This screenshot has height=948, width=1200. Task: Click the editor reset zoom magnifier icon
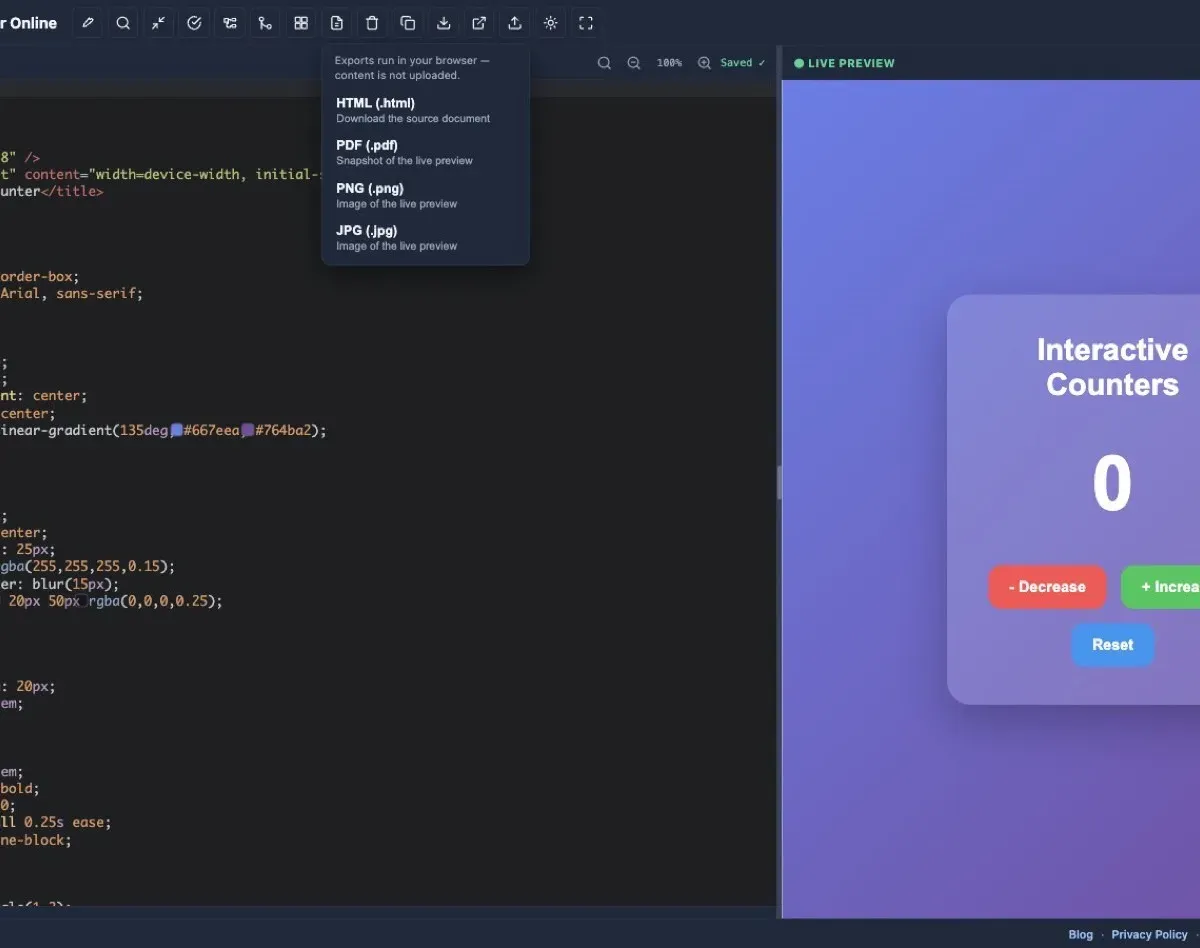604,63
